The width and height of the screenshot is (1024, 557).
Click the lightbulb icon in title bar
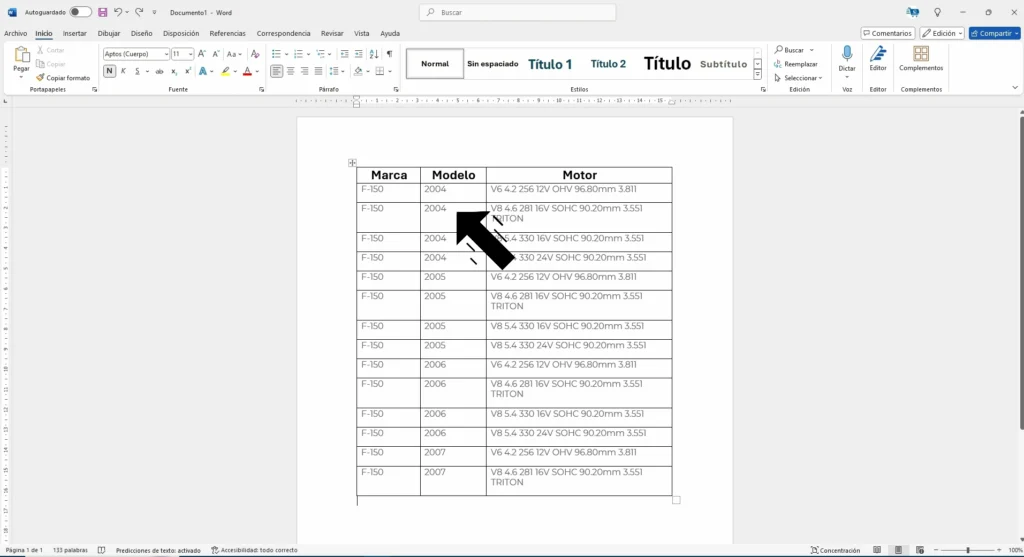click(x=937, y=12)
